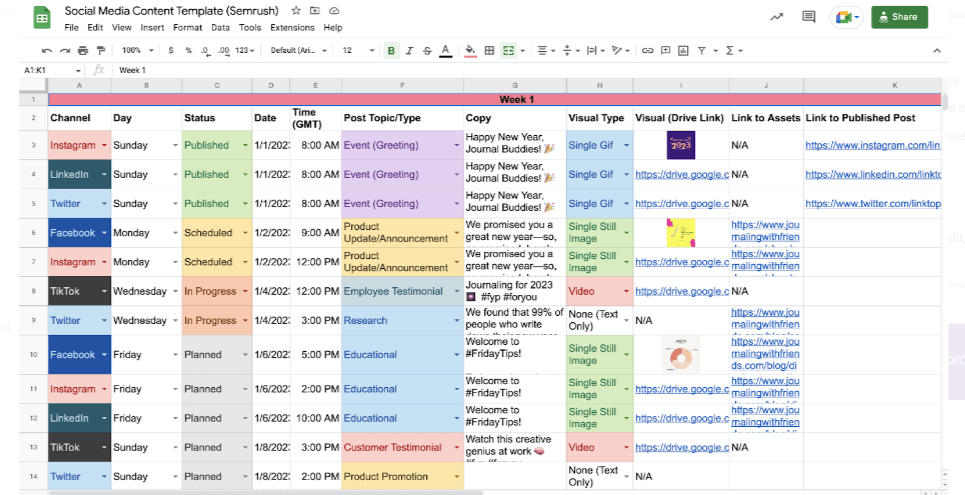This screenshot has width=965, height=495.
Task: Create a filter with funnel icon
Action: (701, 50)
